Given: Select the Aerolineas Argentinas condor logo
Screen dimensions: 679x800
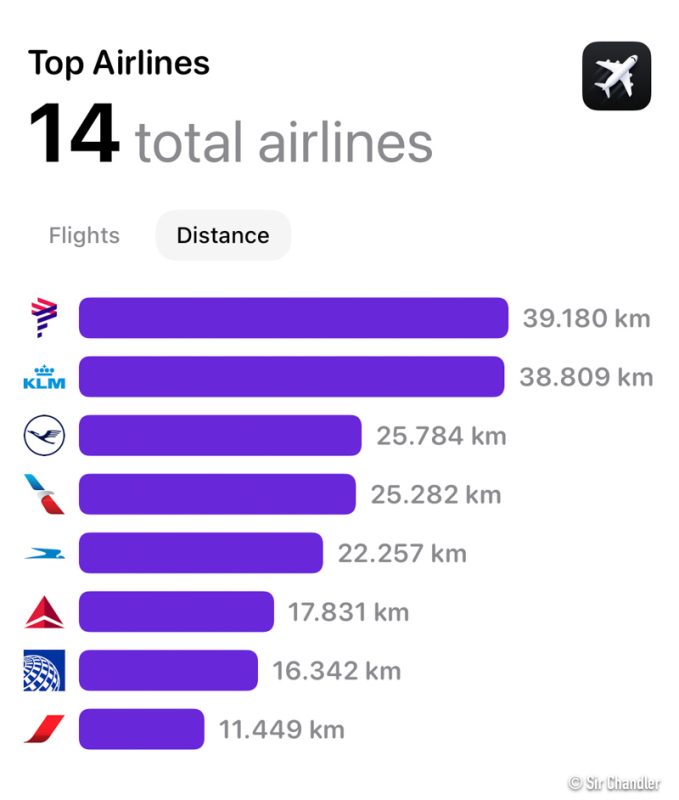Looking at the screenshot, I should click(x=44, y=553).
